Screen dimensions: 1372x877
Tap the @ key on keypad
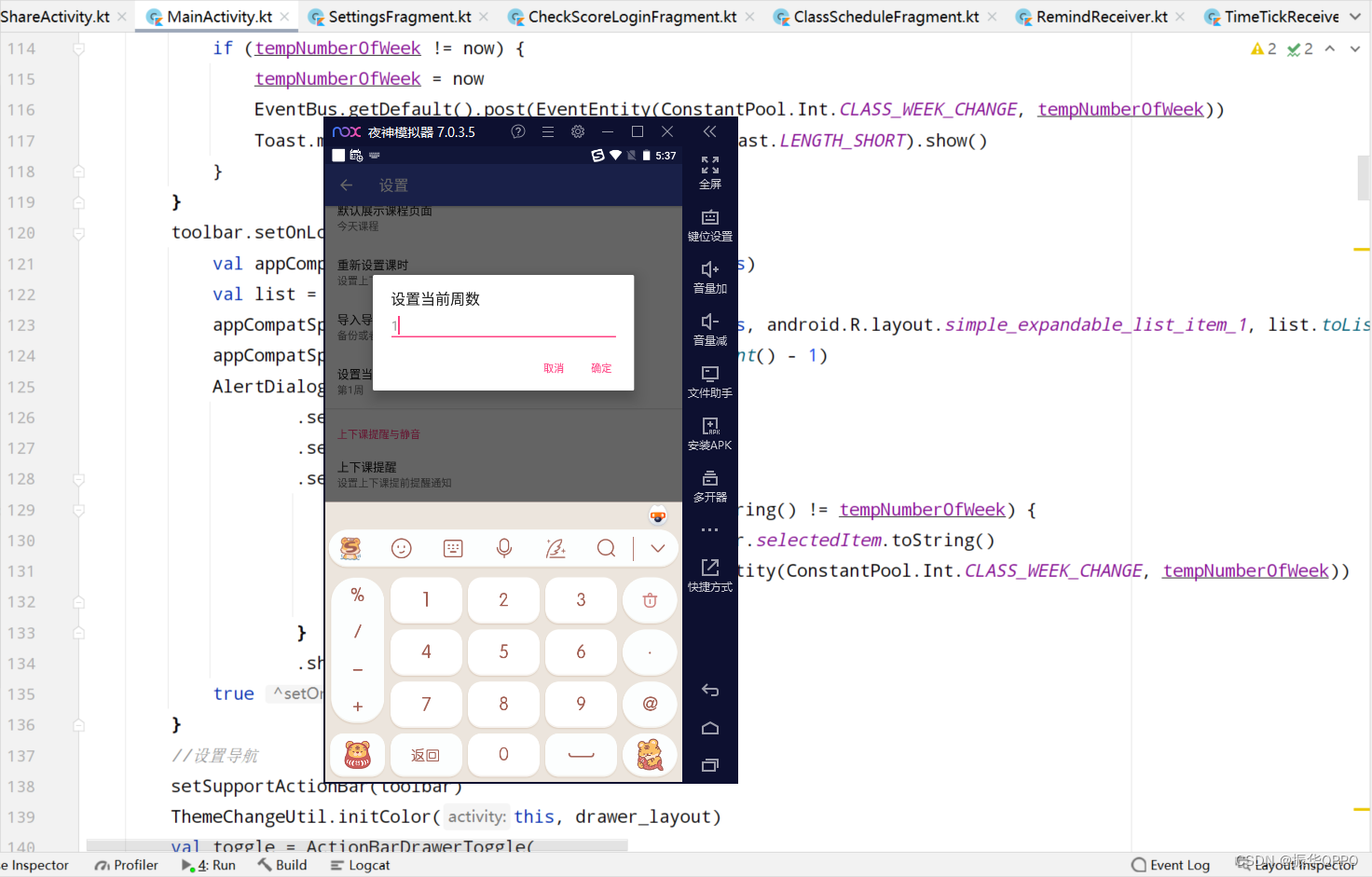(x=650, y=704)
